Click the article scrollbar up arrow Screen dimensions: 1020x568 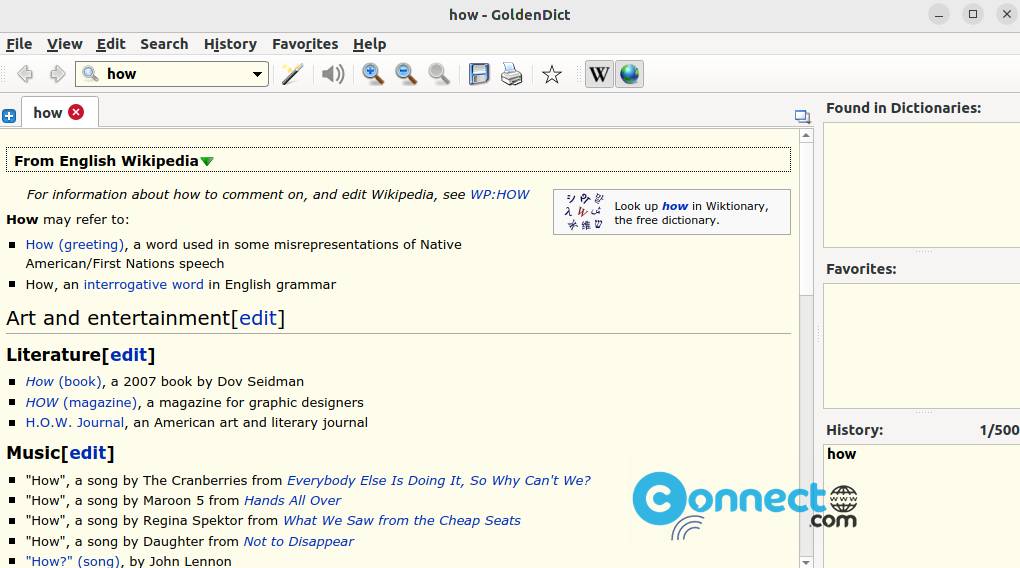pos(806,135)
